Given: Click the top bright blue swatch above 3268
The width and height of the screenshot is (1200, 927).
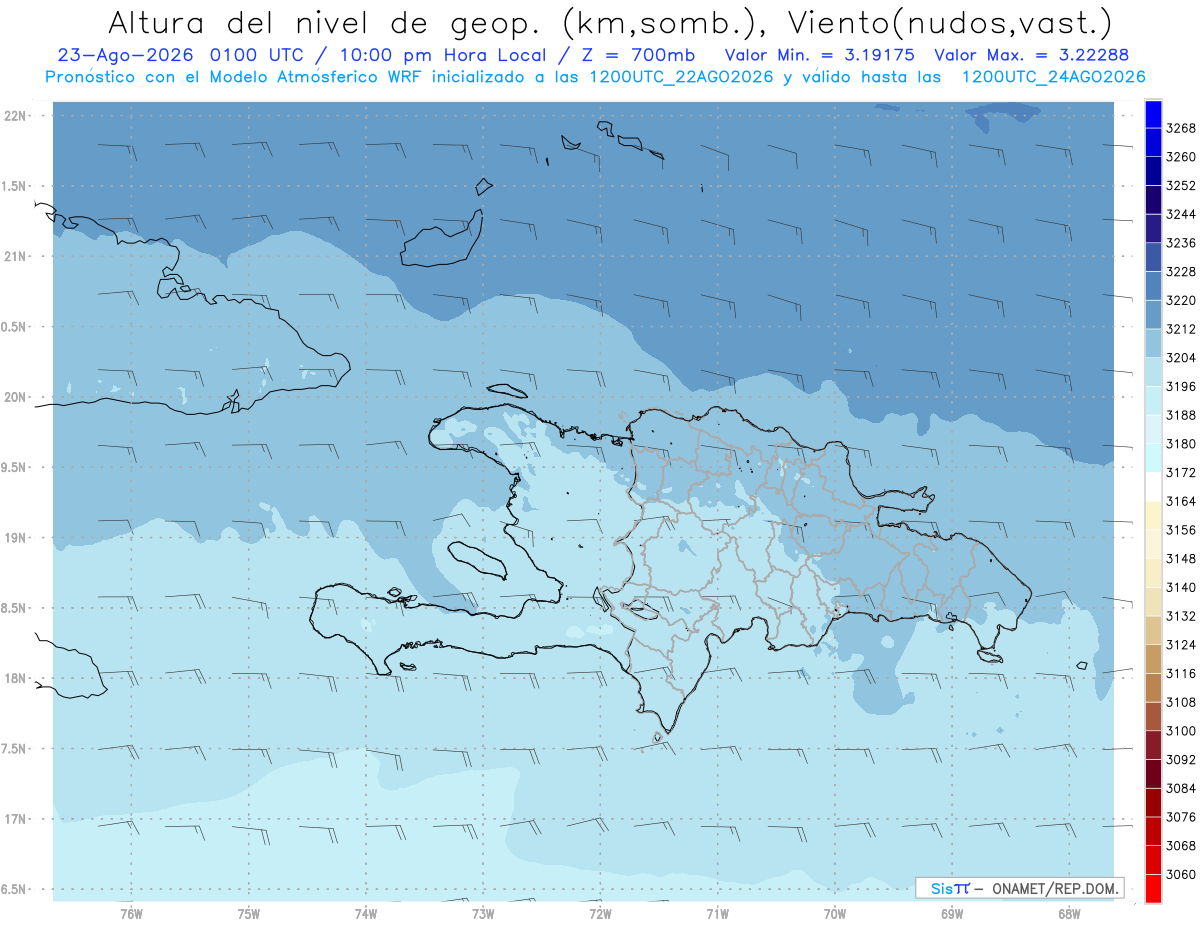Looking at the screenshot, I should click(1153, 114).
